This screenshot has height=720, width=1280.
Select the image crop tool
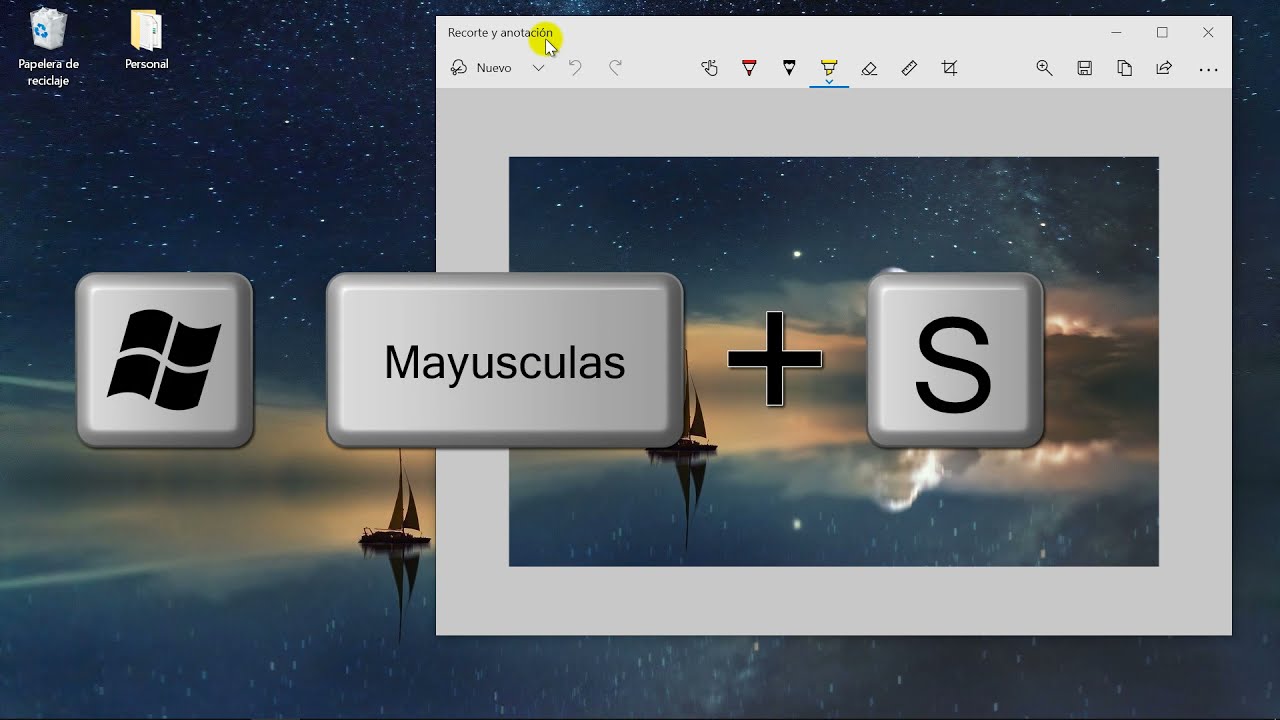(x=949, y=68)
